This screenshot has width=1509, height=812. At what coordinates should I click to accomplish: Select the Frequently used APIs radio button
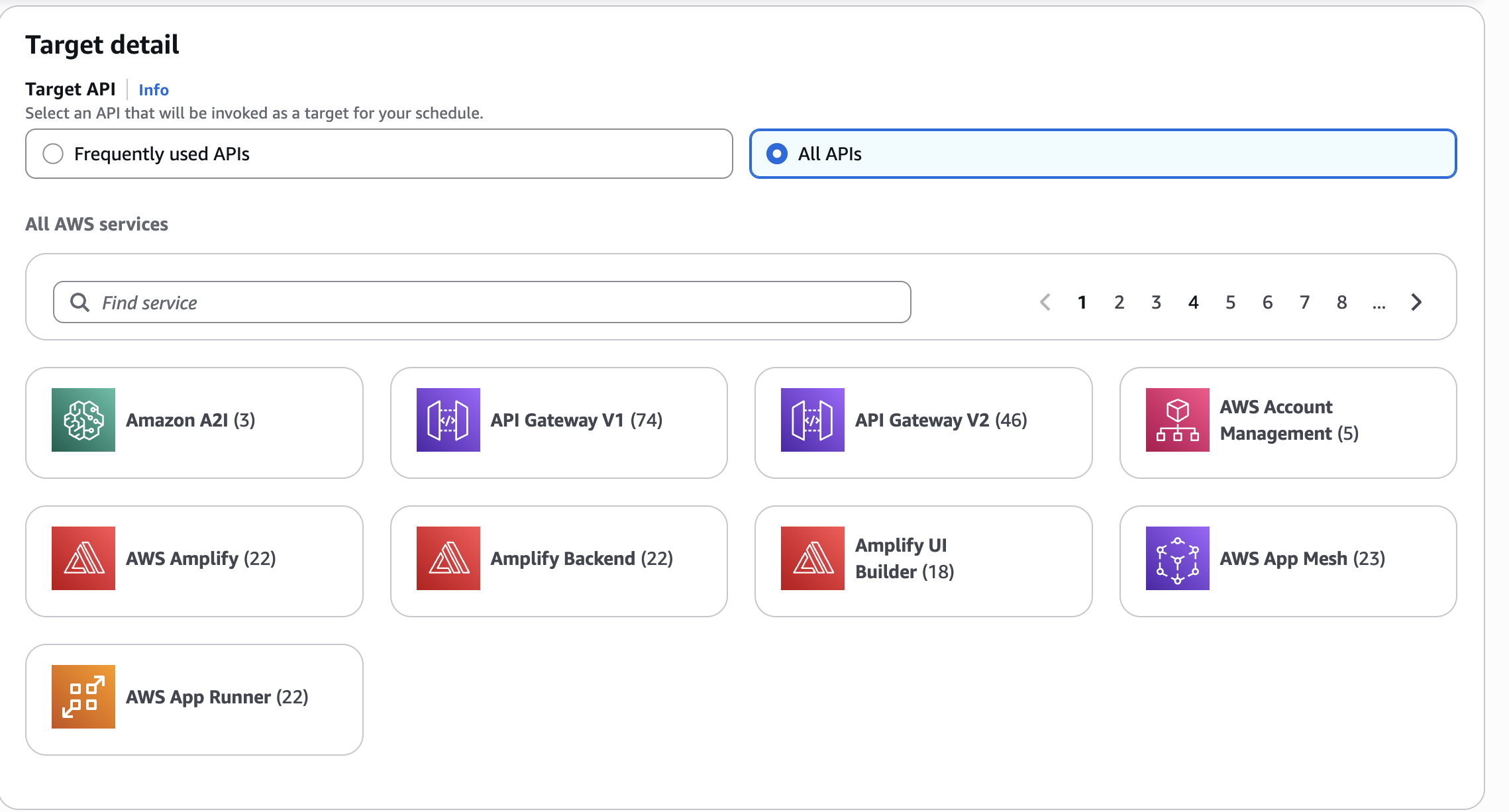coord(53,154)
